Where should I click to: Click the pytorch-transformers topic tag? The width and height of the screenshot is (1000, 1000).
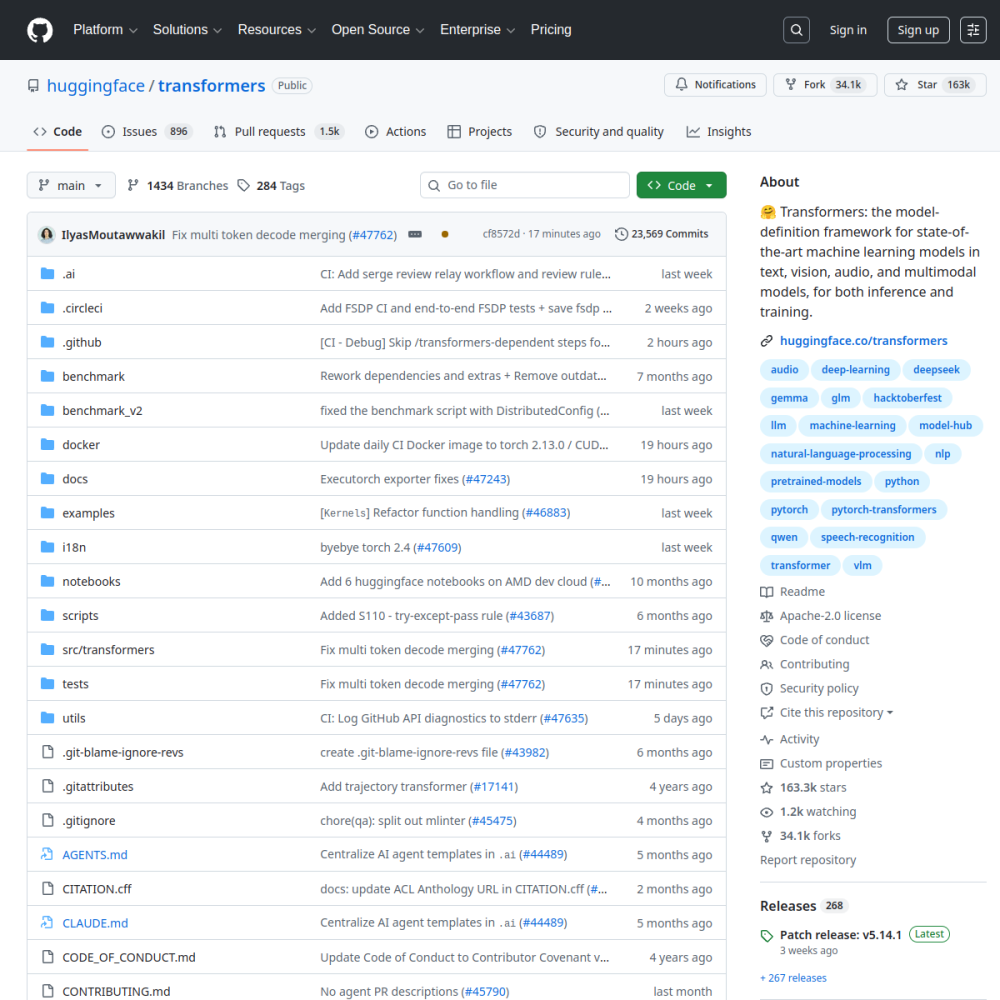click(883, 510)
